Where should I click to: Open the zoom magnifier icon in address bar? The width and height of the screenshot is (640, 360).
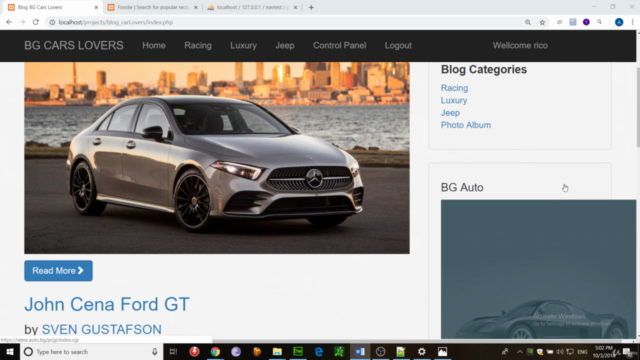point(528,22)
